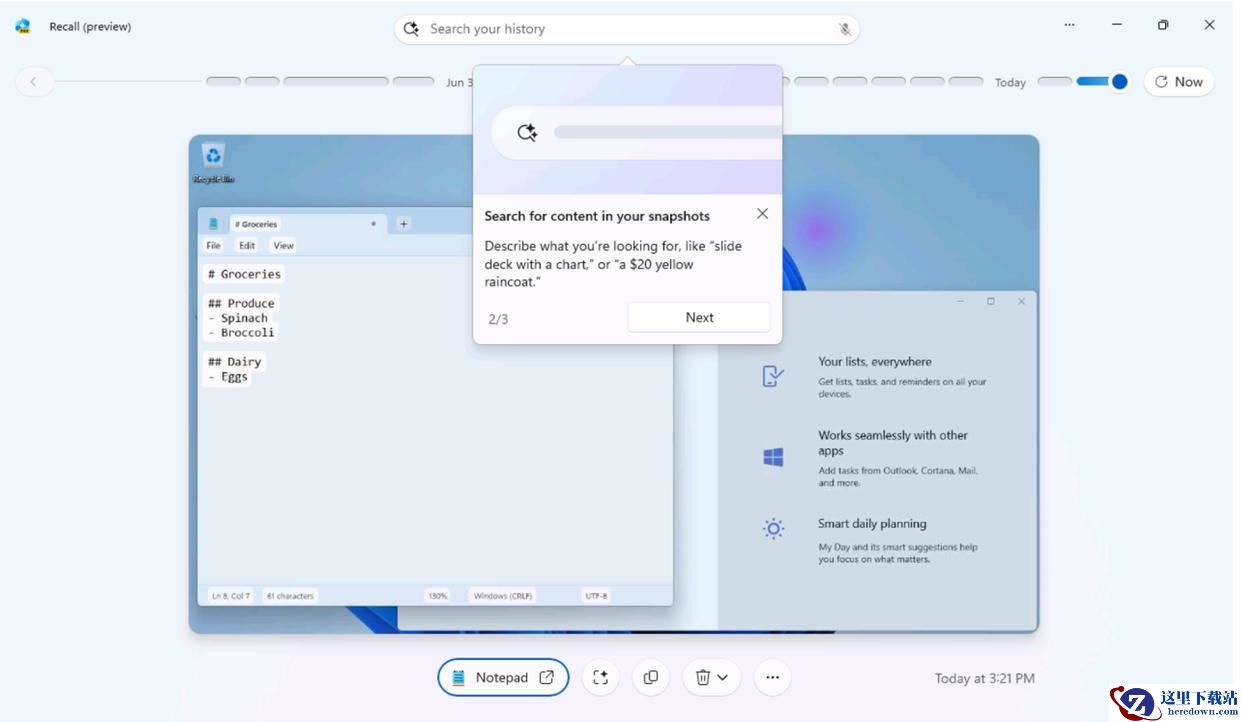Viewport: 1242px width, 722px height.
Task: Click 'Ln 8, Col 7' in Notepad status bar
Action: coord(230,596)
